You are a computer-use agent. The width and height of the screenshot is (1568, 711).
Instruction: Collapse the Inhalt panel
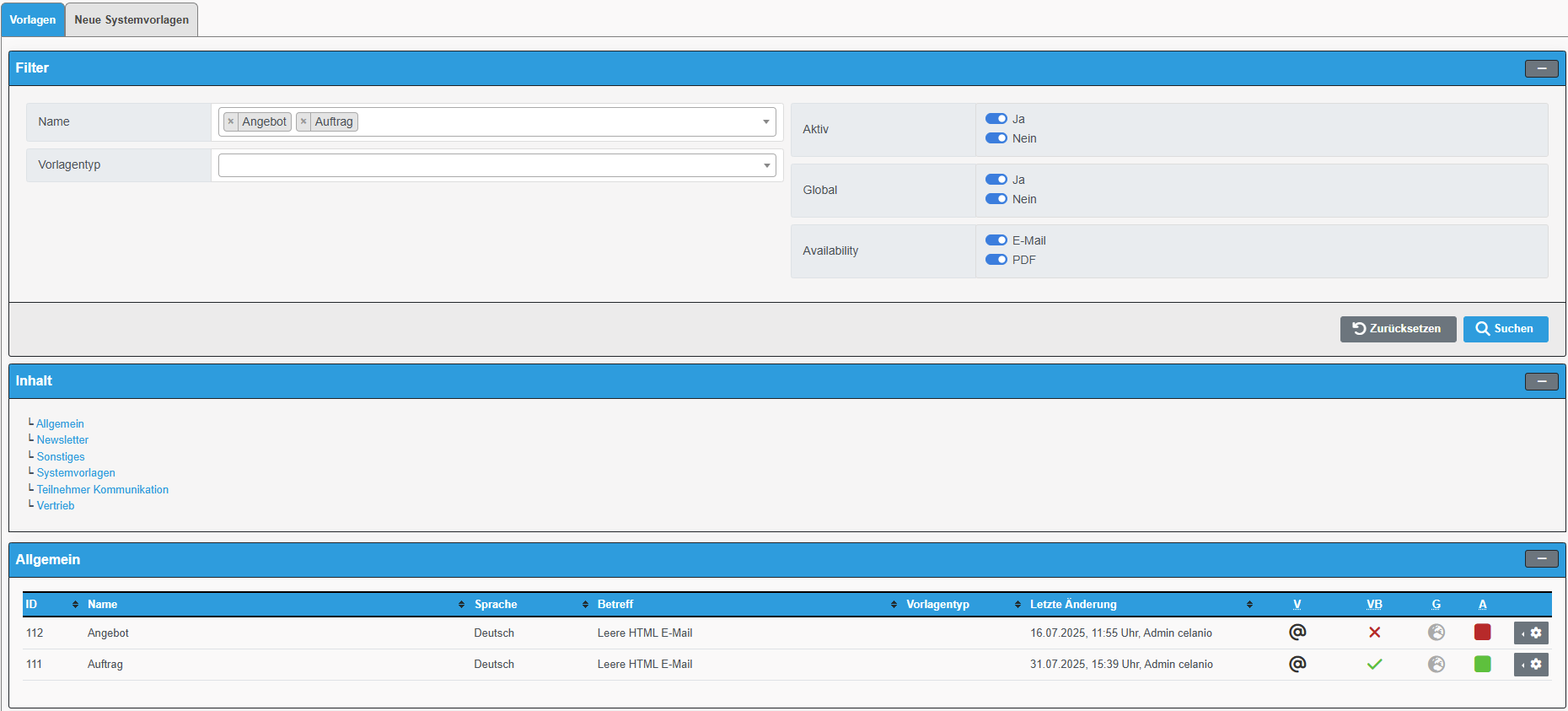pyautogui.click(x=1541, y=381)
